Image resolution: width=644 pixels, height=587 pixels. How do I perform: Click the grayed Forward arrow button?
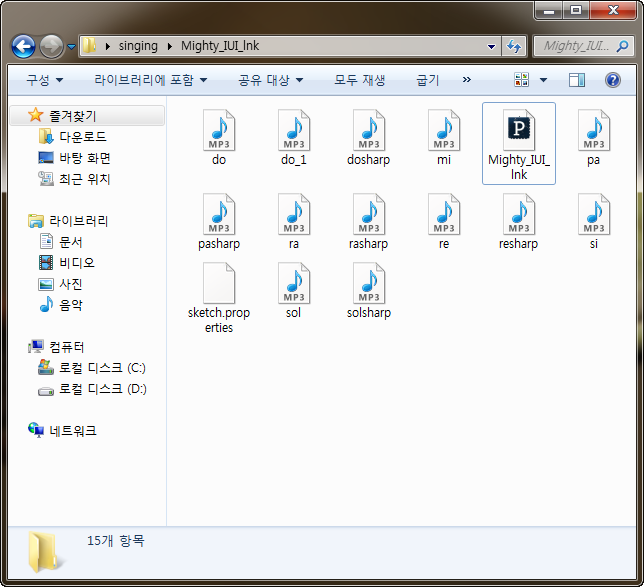click(x=51, y=46)
